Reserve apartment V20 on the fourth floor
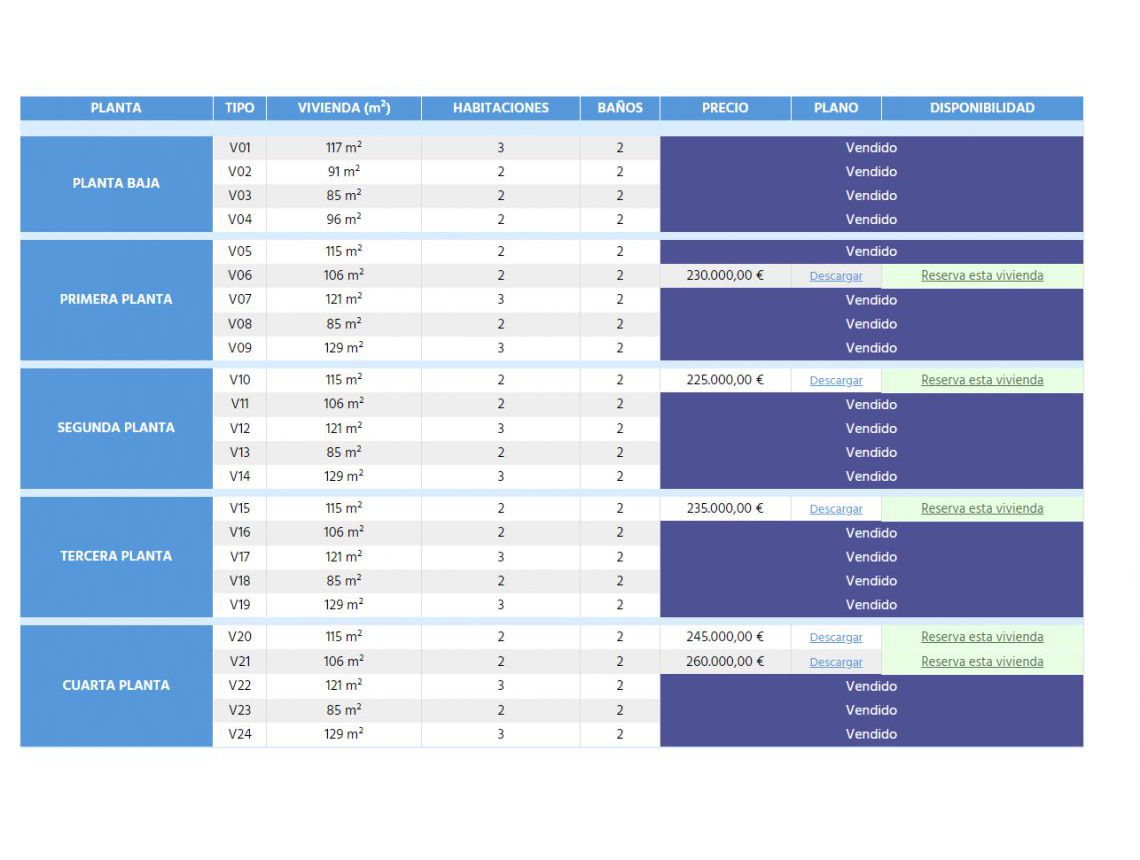Viewport: 1140px width, 860px height. pyautogui.click(x=981, y=637)
